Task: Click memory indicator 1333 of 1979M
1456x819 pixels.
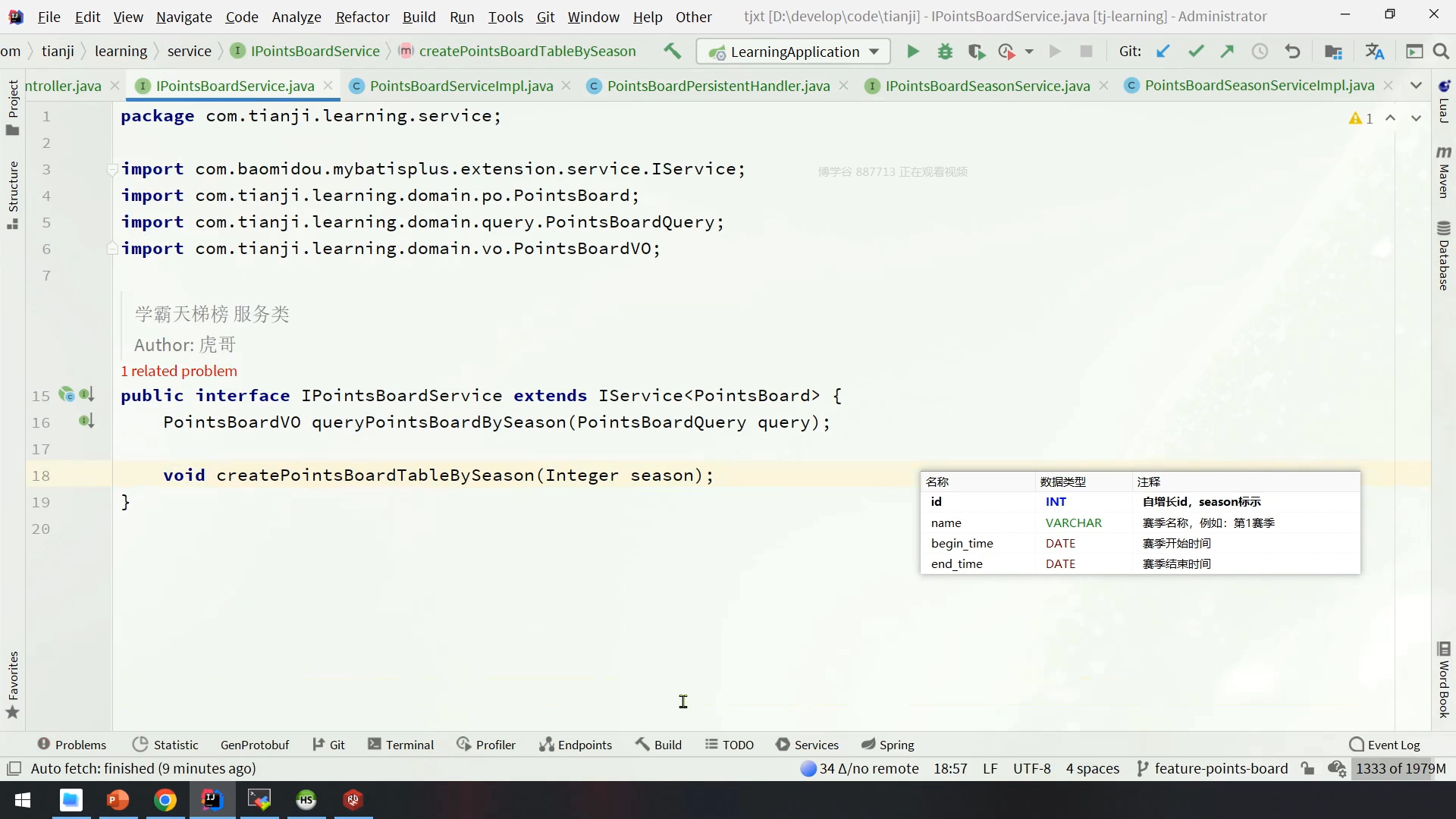Action: (x=1400, y=768)
